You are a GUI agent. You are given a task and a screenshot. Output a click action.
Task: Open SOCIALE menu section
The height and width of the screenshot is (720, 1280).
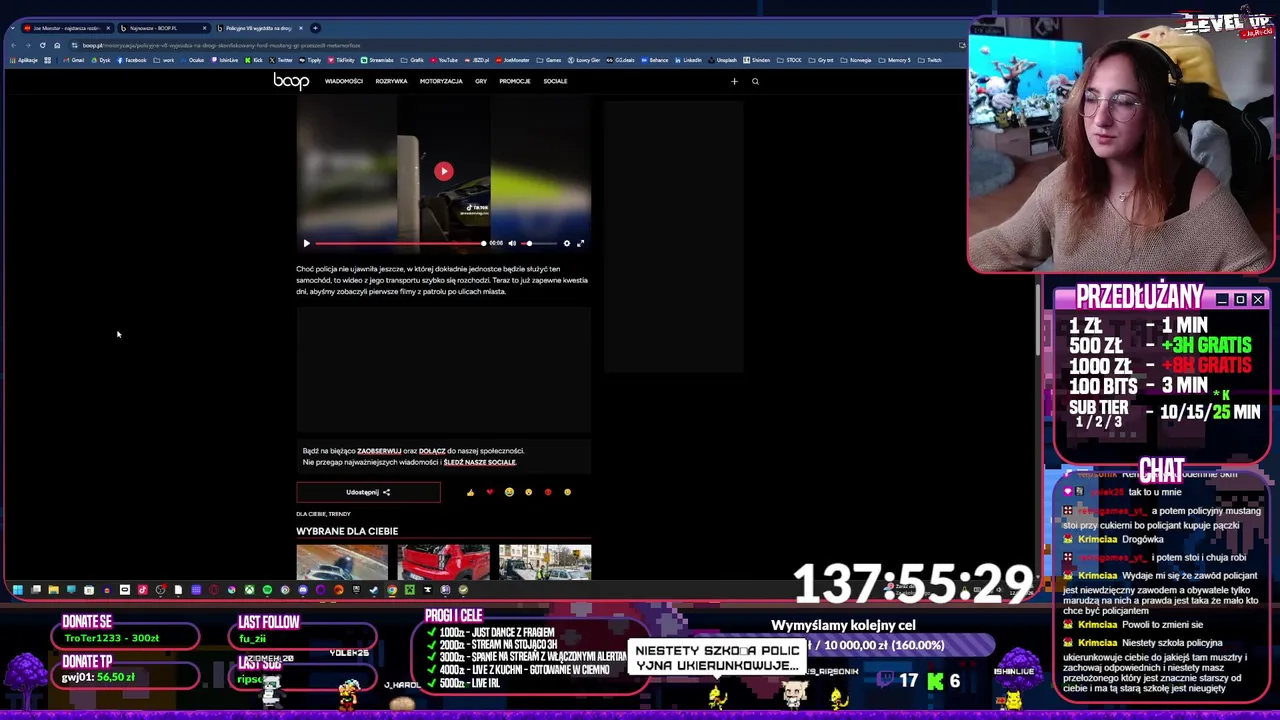(x=555, y=81)
